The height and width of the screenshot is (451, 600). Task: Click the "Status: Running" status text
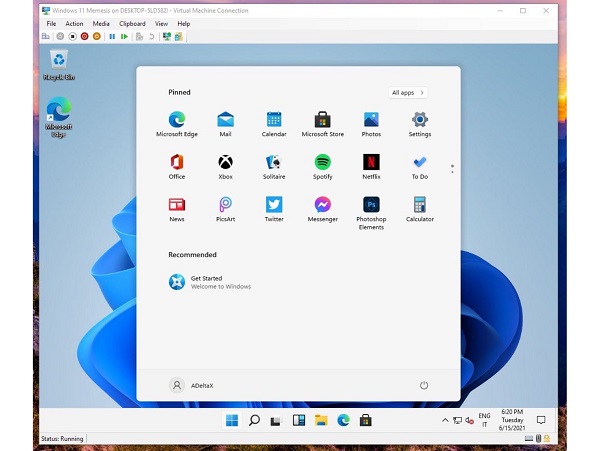click(x=62, y=438)
